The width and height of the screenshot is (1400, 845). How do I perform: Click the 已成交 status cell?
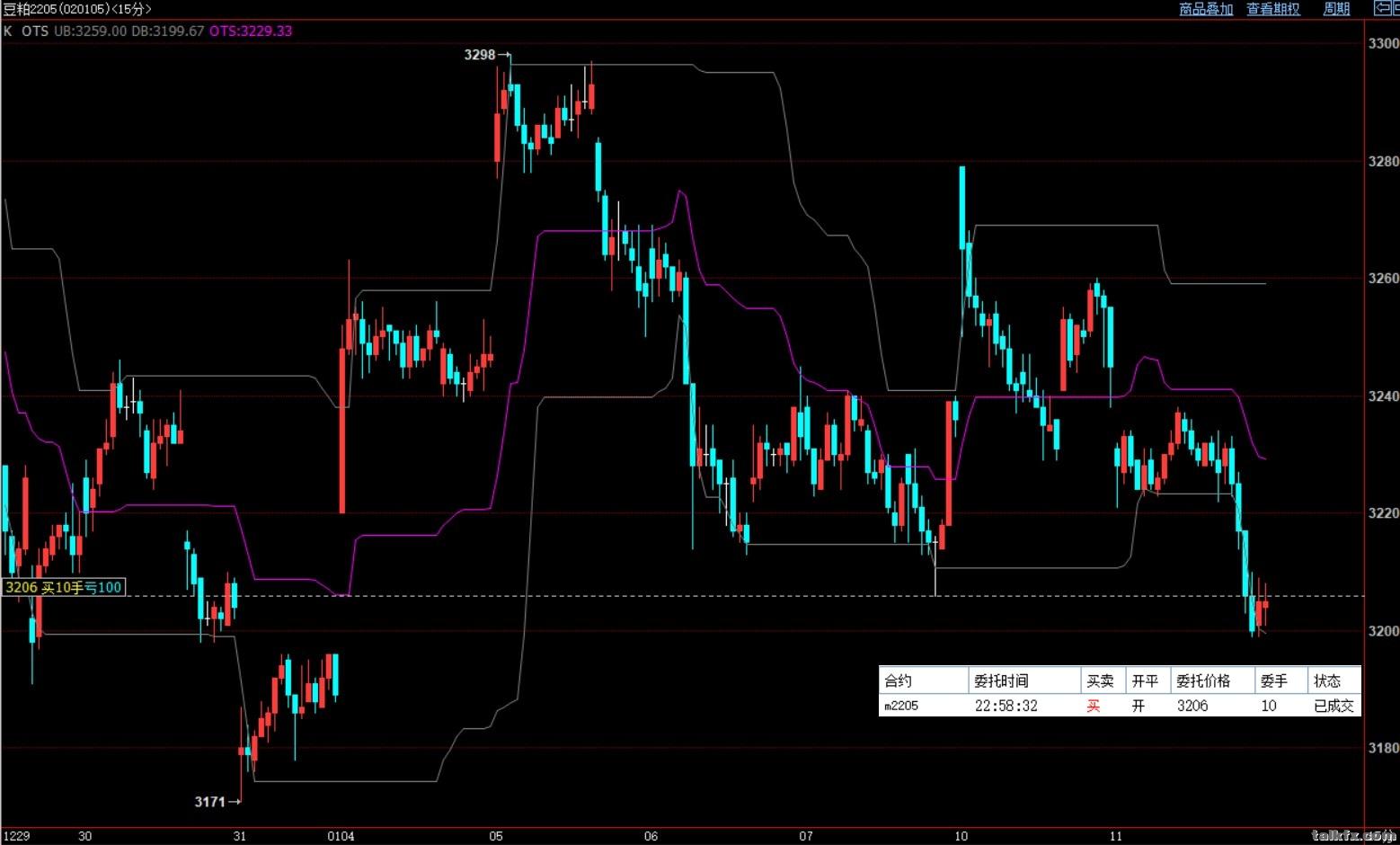1334,706
